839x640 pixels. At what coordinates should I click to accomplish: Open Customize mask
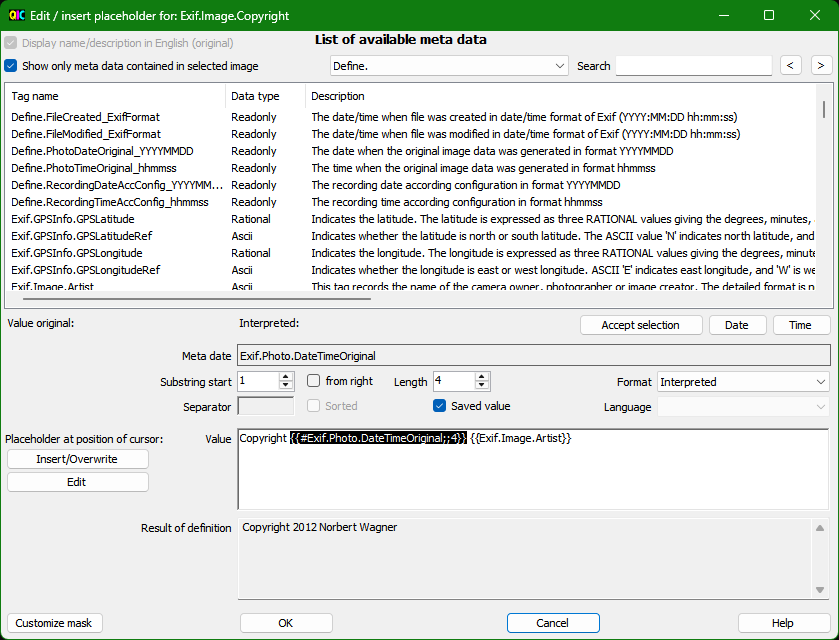(54, 623)
